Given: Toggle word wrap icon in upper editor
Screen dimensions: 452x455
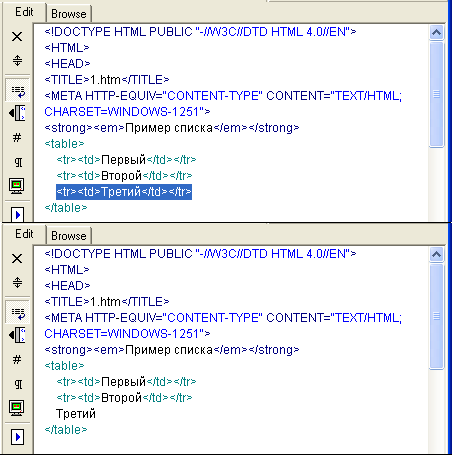Looking at the screenshot, I should (x=18, y=91).
